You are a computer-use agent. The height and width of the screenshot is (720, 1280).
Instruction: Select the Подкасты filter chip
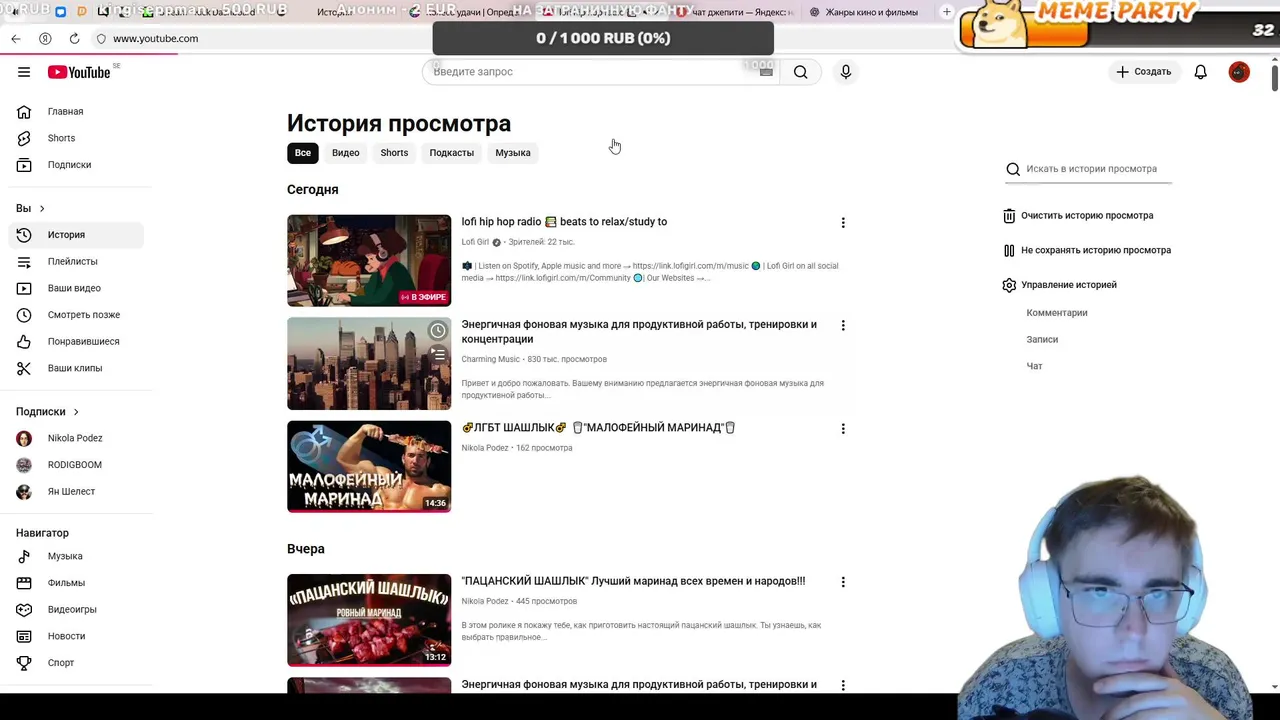pos(452,153)
